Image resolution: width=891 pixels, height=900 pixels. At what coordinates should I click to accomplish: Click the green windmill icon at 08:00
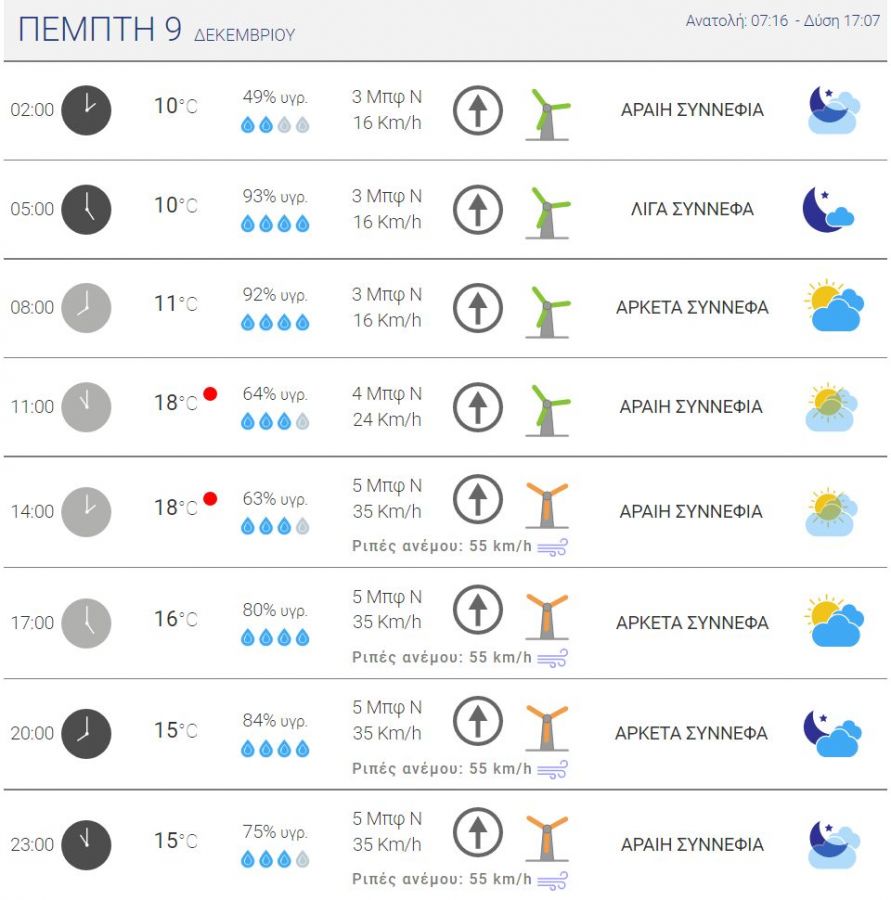pyautogui.click(x=547, y=310)
